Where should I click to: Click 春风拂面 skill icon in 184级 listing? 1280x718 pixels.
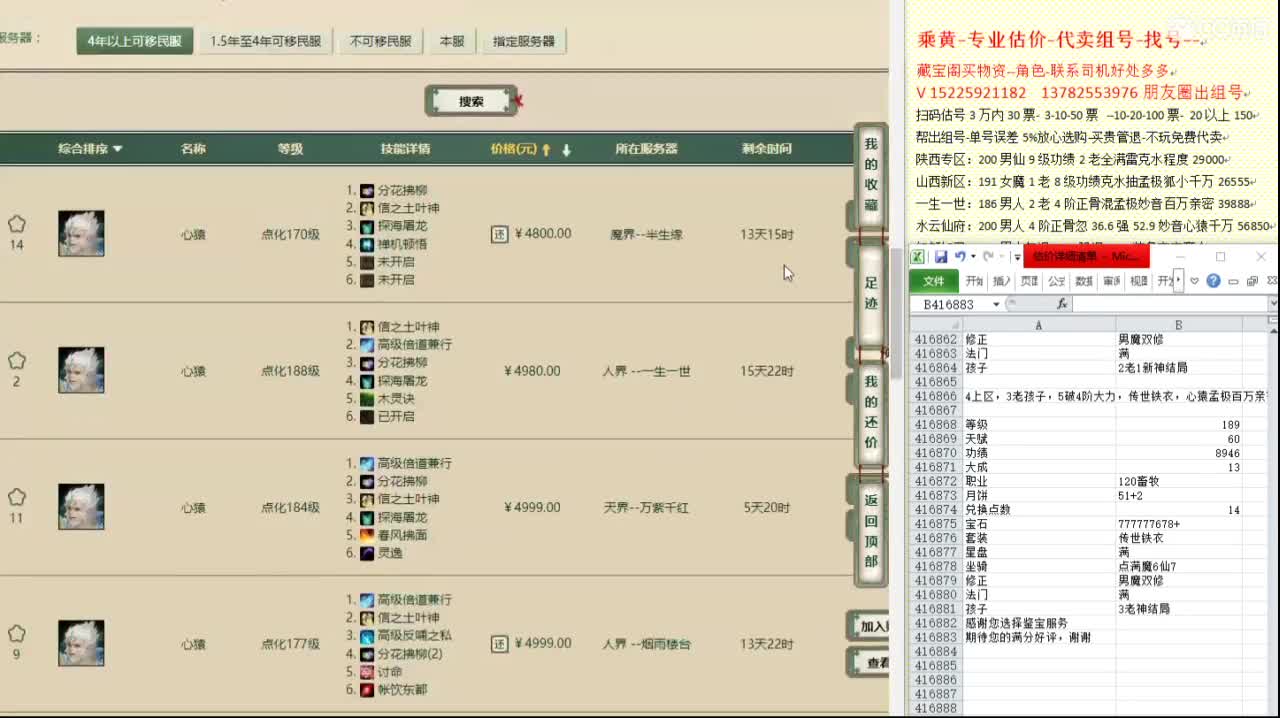[x=367, y=535]
